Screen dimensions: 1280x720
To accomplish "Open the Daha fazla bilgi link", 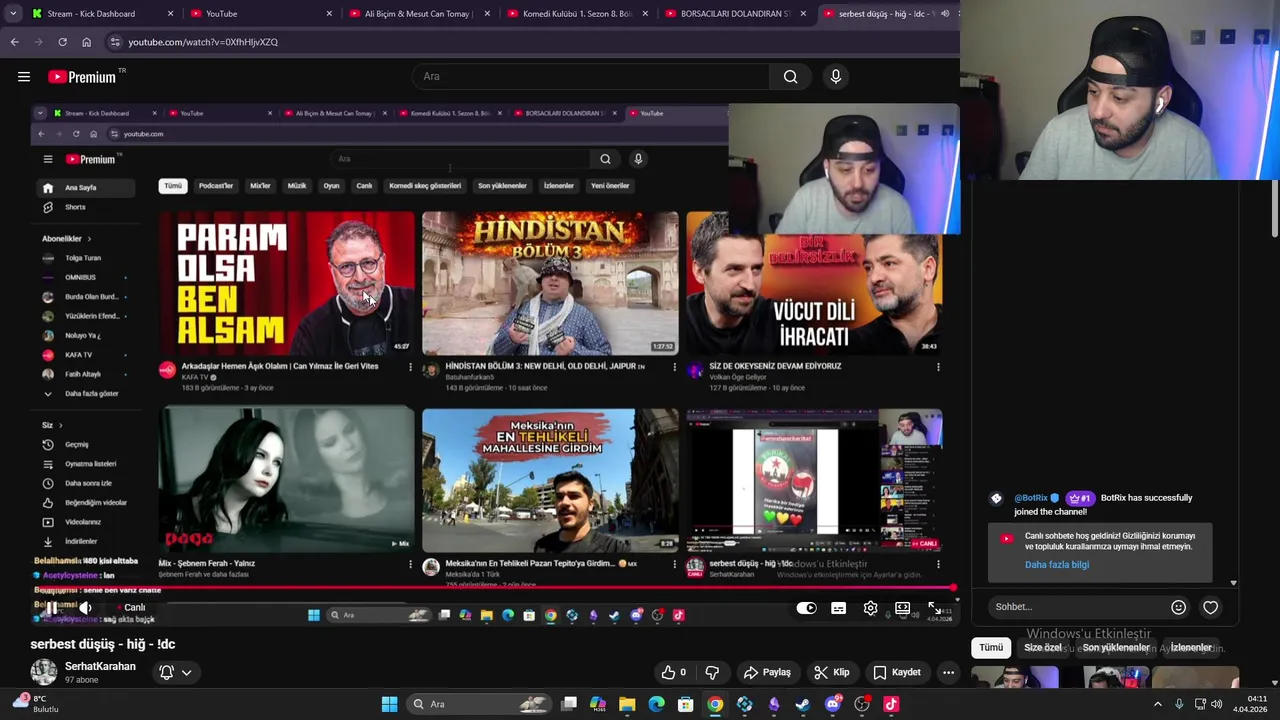I will [1056, 565].
